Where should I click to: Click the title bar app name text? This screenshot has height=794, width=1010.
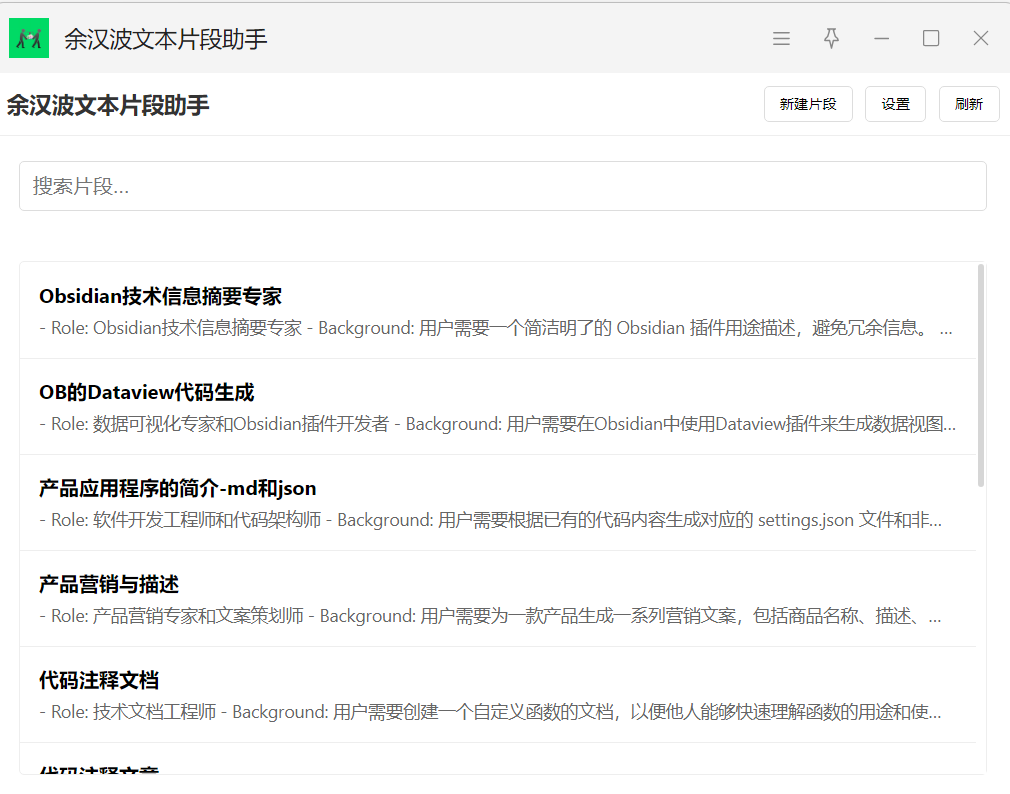coord(166,39)
